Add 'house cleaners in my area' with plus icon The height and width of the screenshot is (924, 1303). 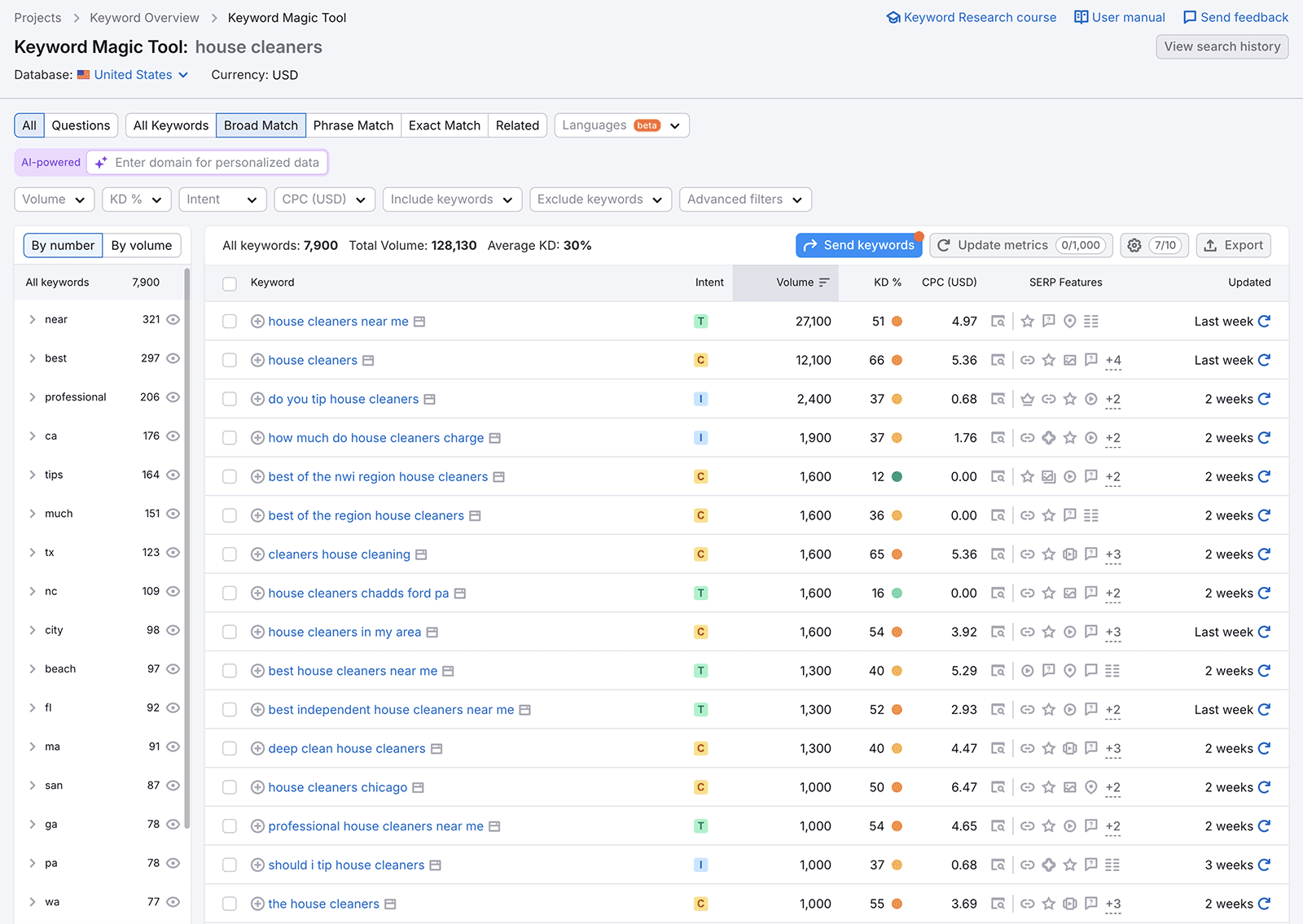[x=257, y=633]
